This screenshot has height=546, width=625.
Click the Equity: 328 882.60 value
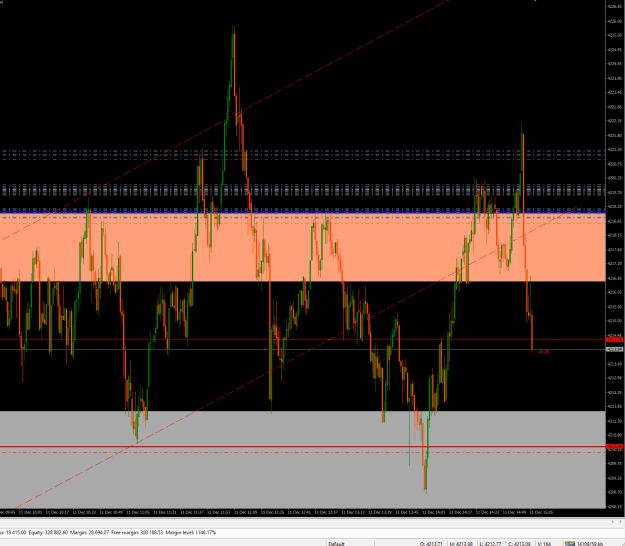[48, 532]
